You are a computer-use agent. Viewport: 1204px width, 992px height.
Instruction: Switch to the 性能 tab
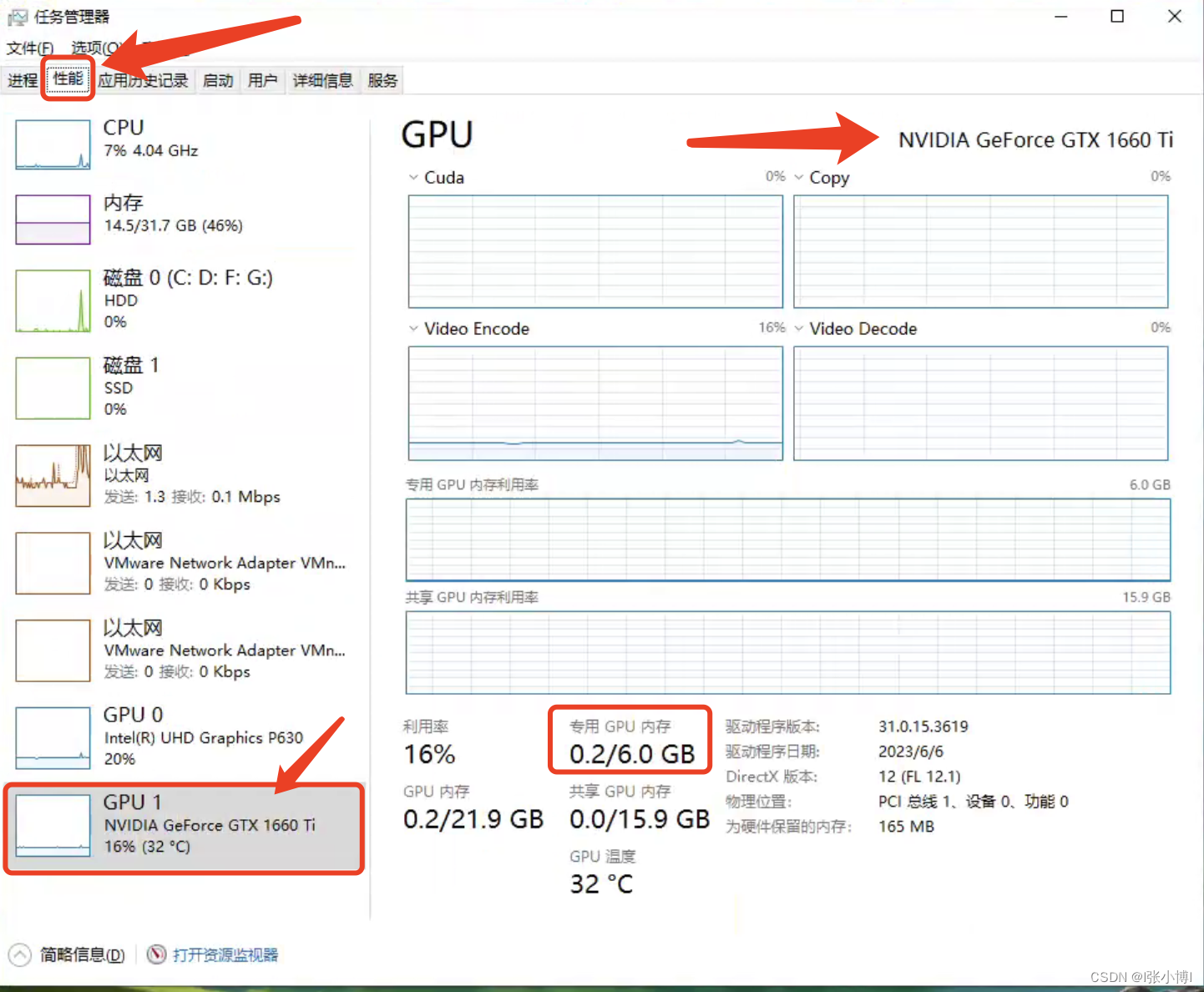[68, 79]
